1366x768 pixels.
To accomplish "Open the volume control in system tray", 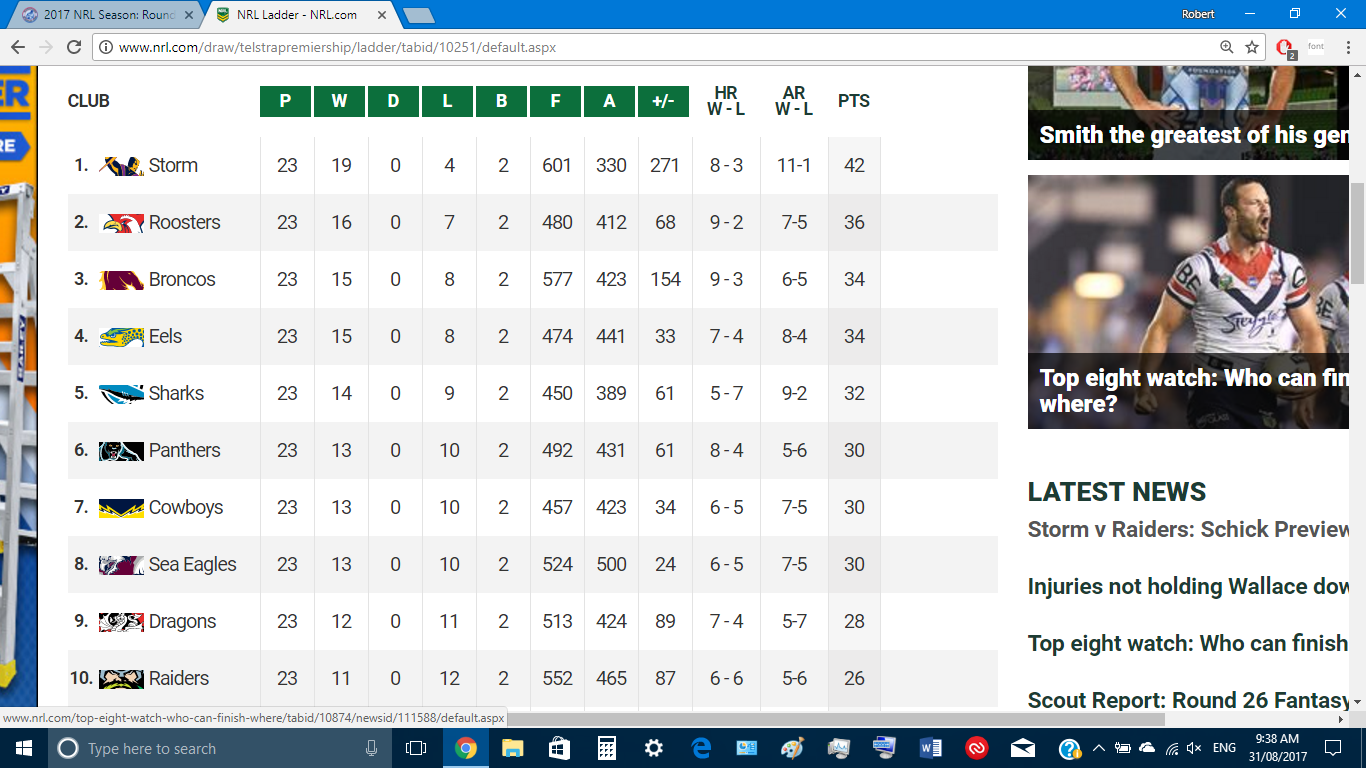I will pyautogui.click(x=1193, y=748).
